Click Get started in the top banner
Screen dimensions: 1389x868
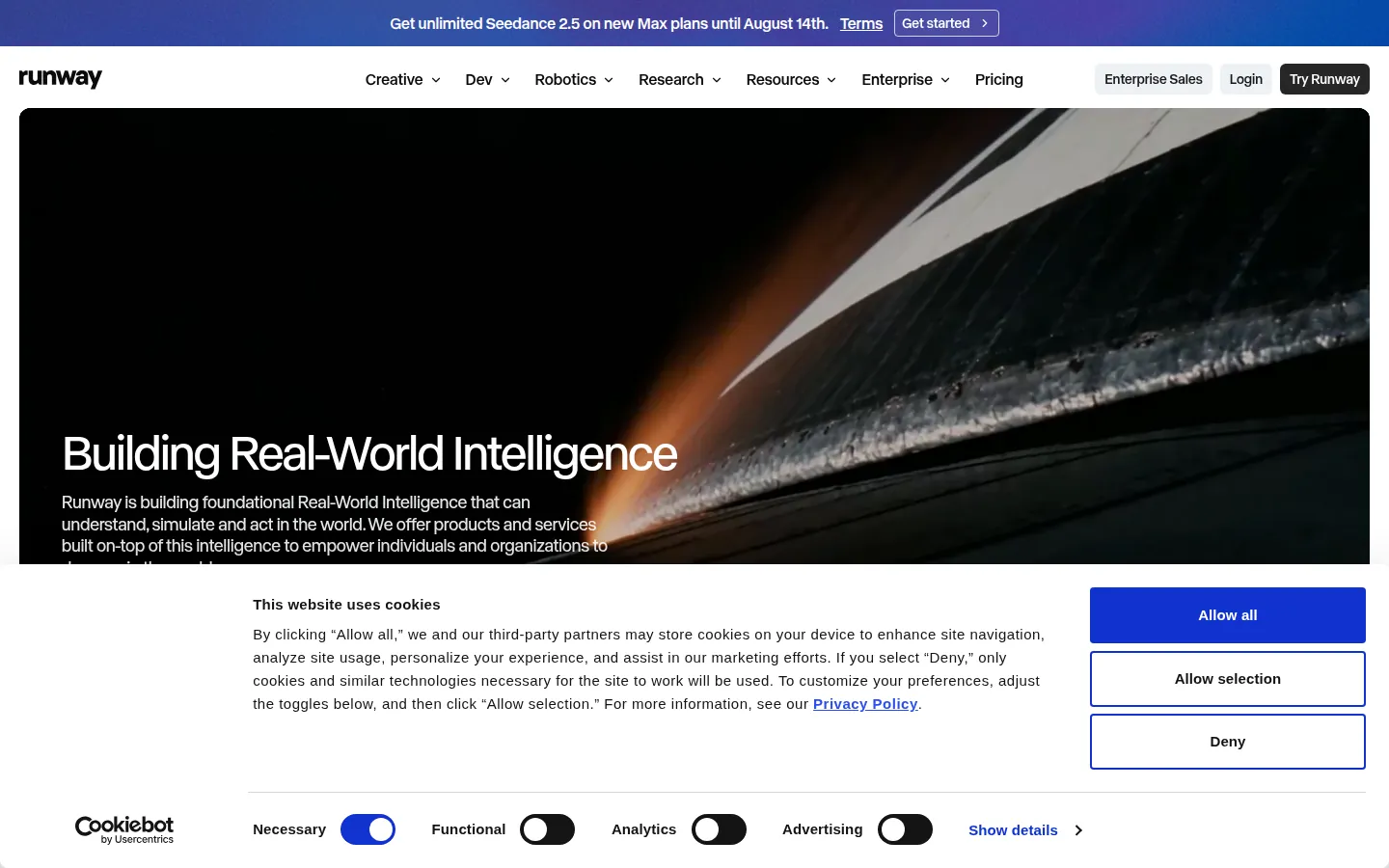pyautogui.click(x=946, y=23)
